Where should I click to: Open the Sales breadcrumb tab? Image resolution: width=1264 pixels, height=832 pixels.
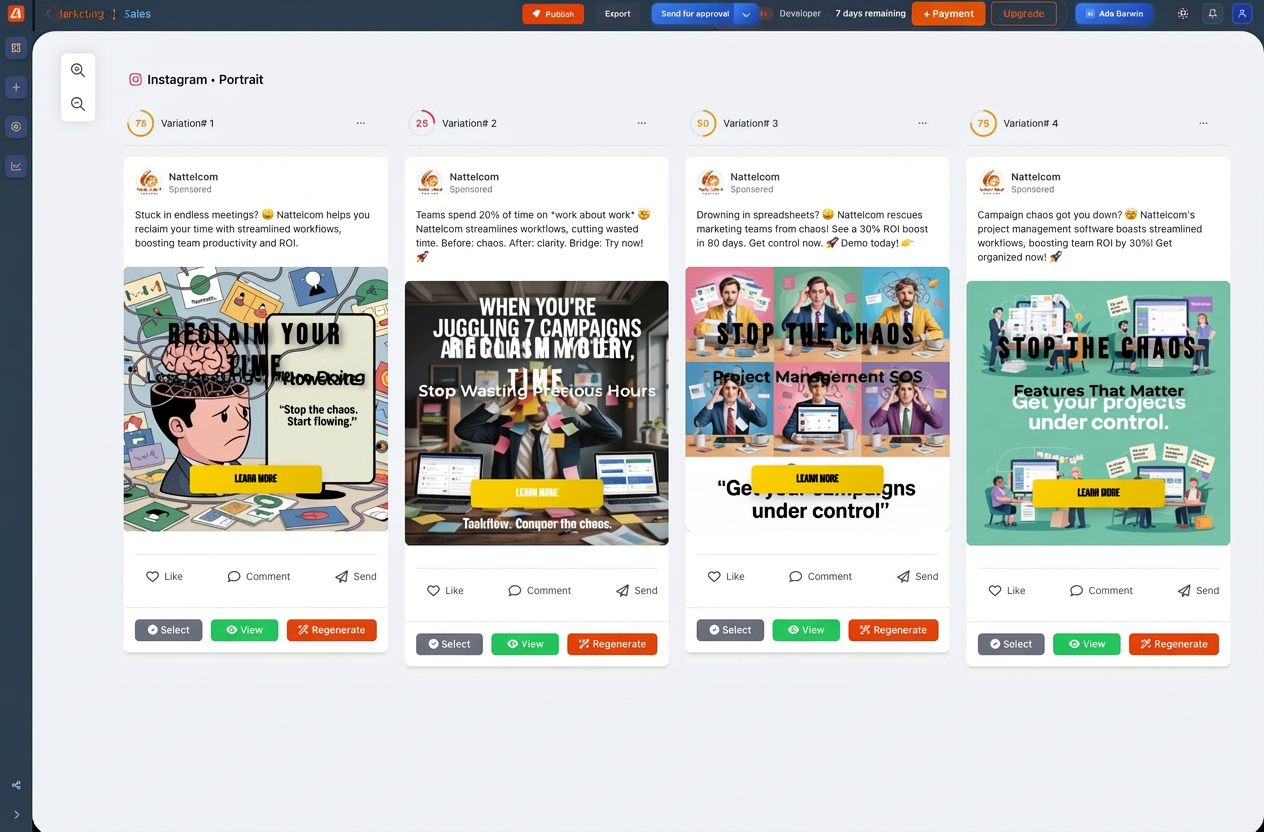[138, 14]
